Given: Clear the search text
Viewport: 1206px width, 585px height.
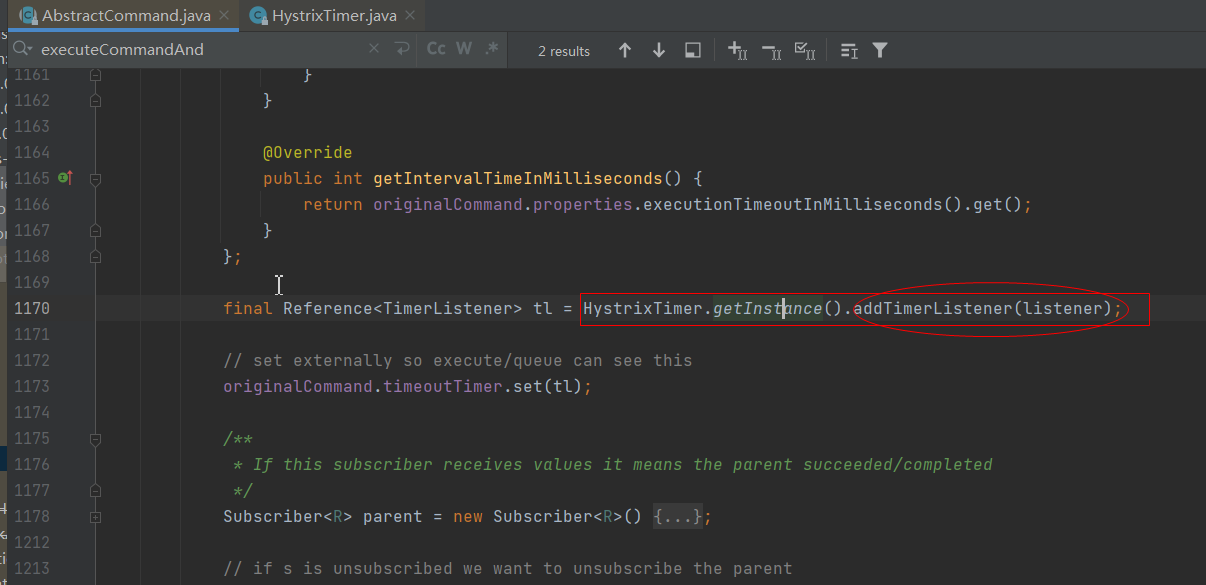Looking at the screenshot, I should click(x=374, y=49).
